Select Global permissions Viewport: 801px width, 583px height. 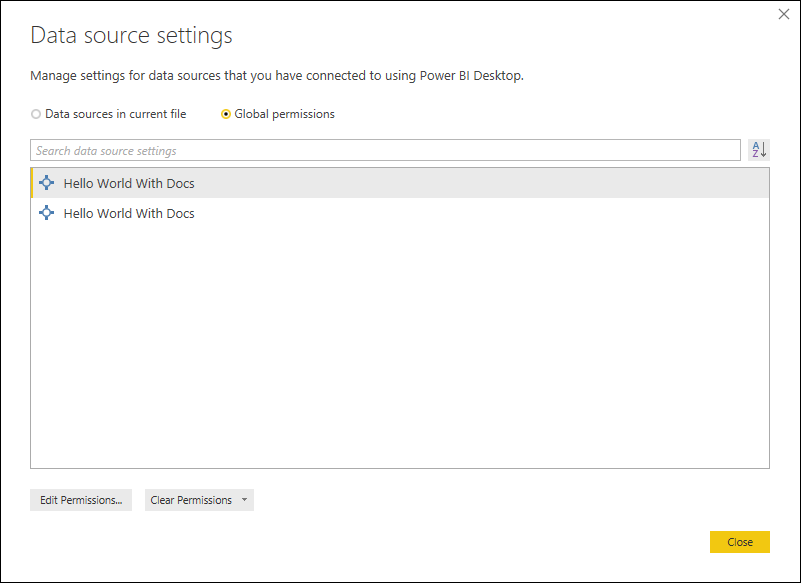tap(226, 114)
